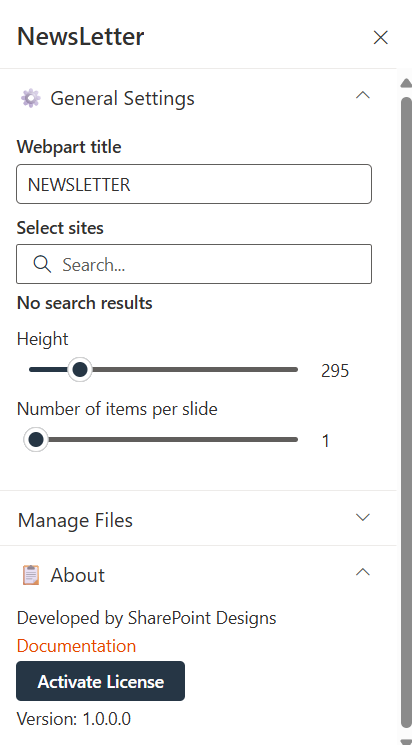Click the Number of items per slide slider handle
The height and width of the screenshot is (745, 412).
click(x=36, y=440)
